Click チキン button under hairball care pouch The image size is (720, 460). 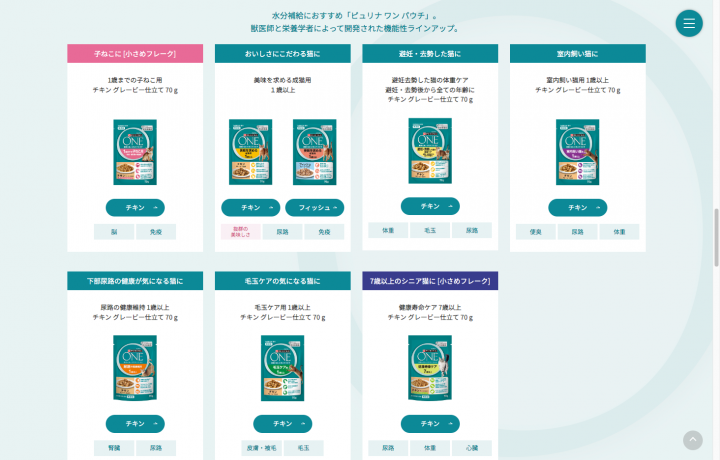click(x=282, y=424)
